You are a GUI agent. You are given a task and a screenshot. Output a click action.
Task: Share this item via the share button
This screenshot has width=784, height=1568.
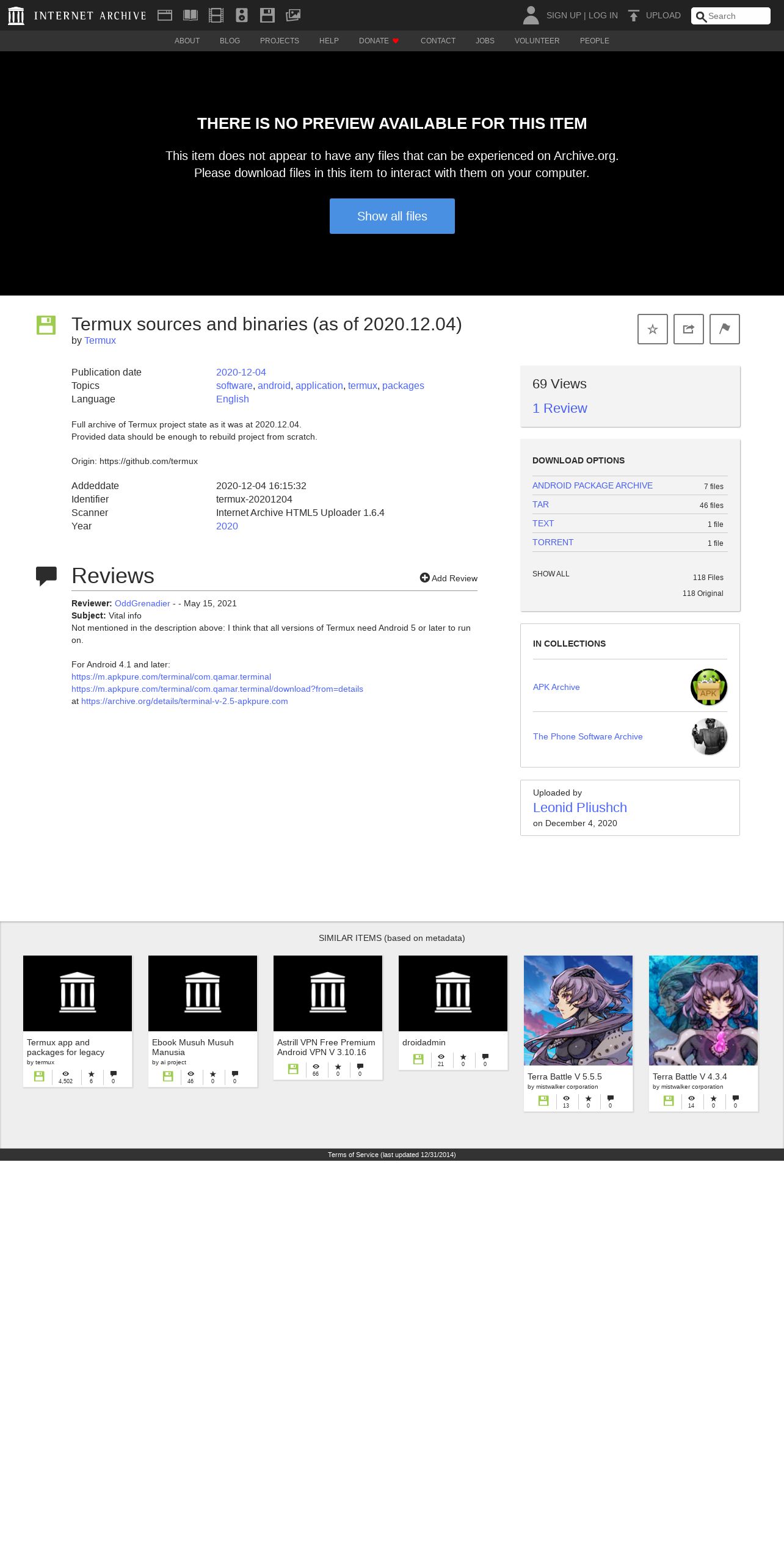coord(689,329)
